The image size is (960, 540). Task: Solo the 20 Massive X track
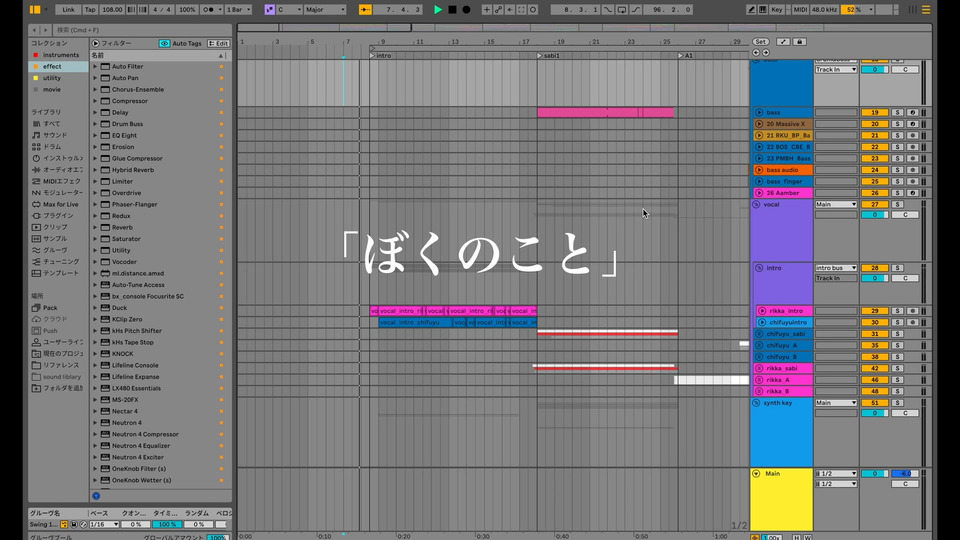click(897, 124)
